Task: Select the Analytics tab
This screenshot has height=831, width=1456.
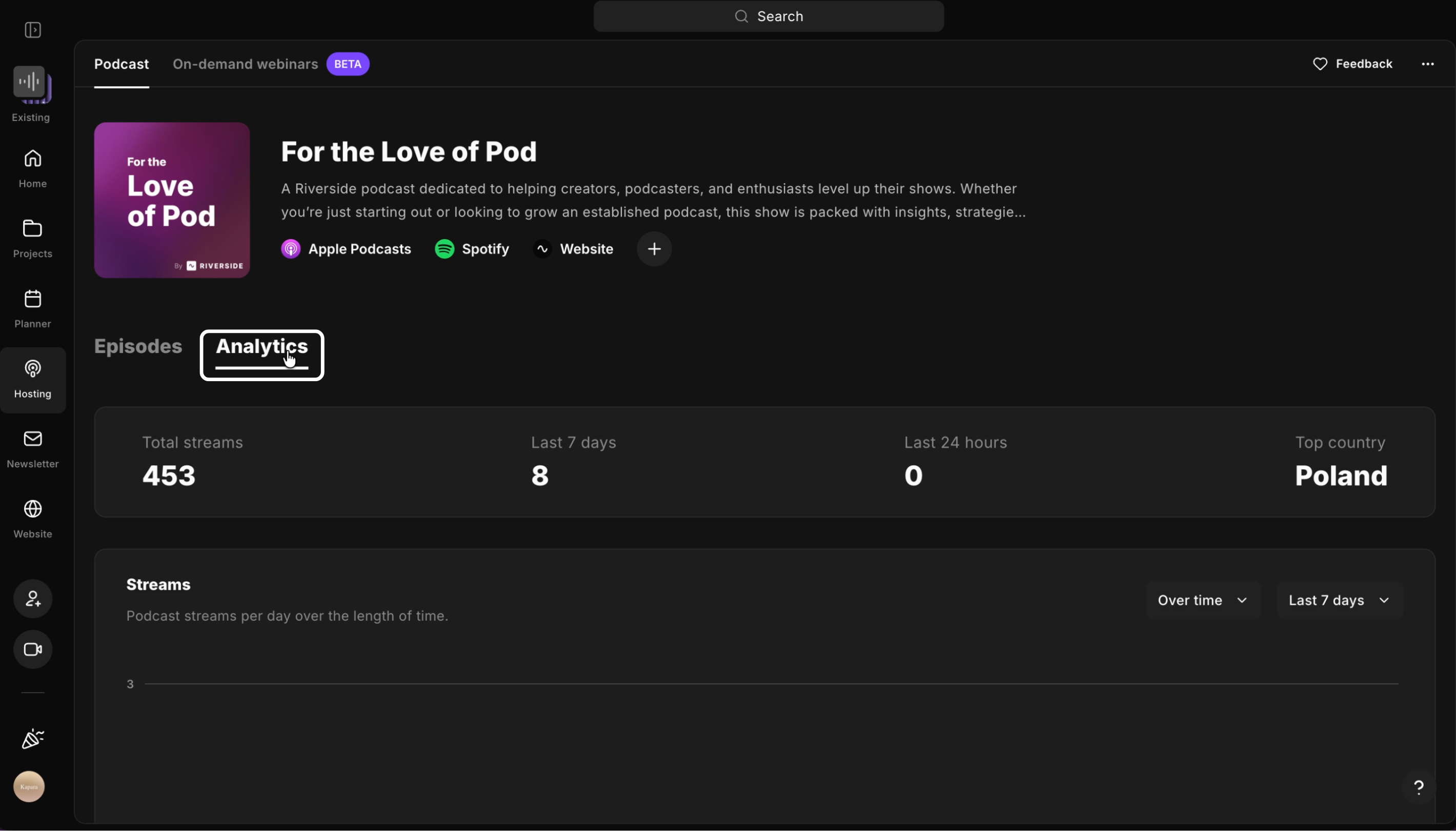Action: (x=262, y=347)
